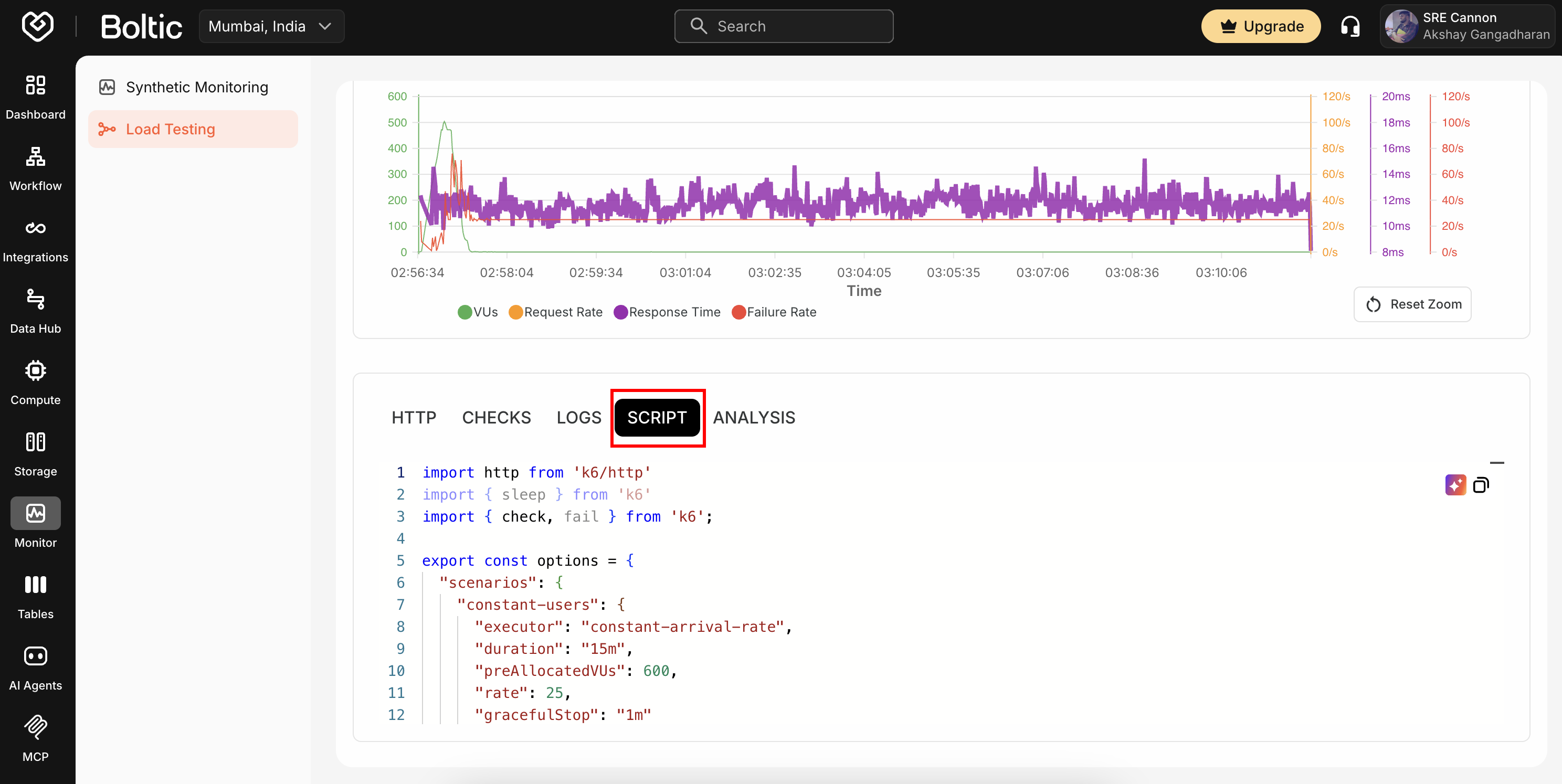Image resolution: width=1562 pixels, height=784 pixels.
Task: Hide the Request Rate series
Action: tap(555, 312)
